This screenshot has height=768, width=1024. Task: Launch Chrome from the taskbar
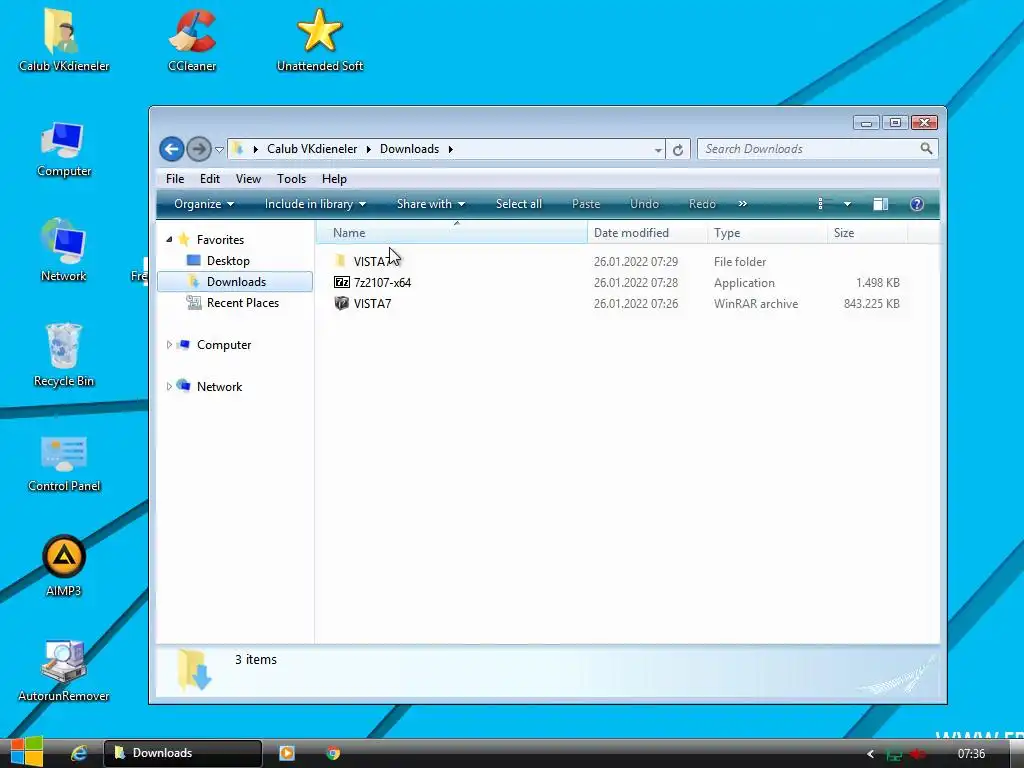[x=333, y=753]
